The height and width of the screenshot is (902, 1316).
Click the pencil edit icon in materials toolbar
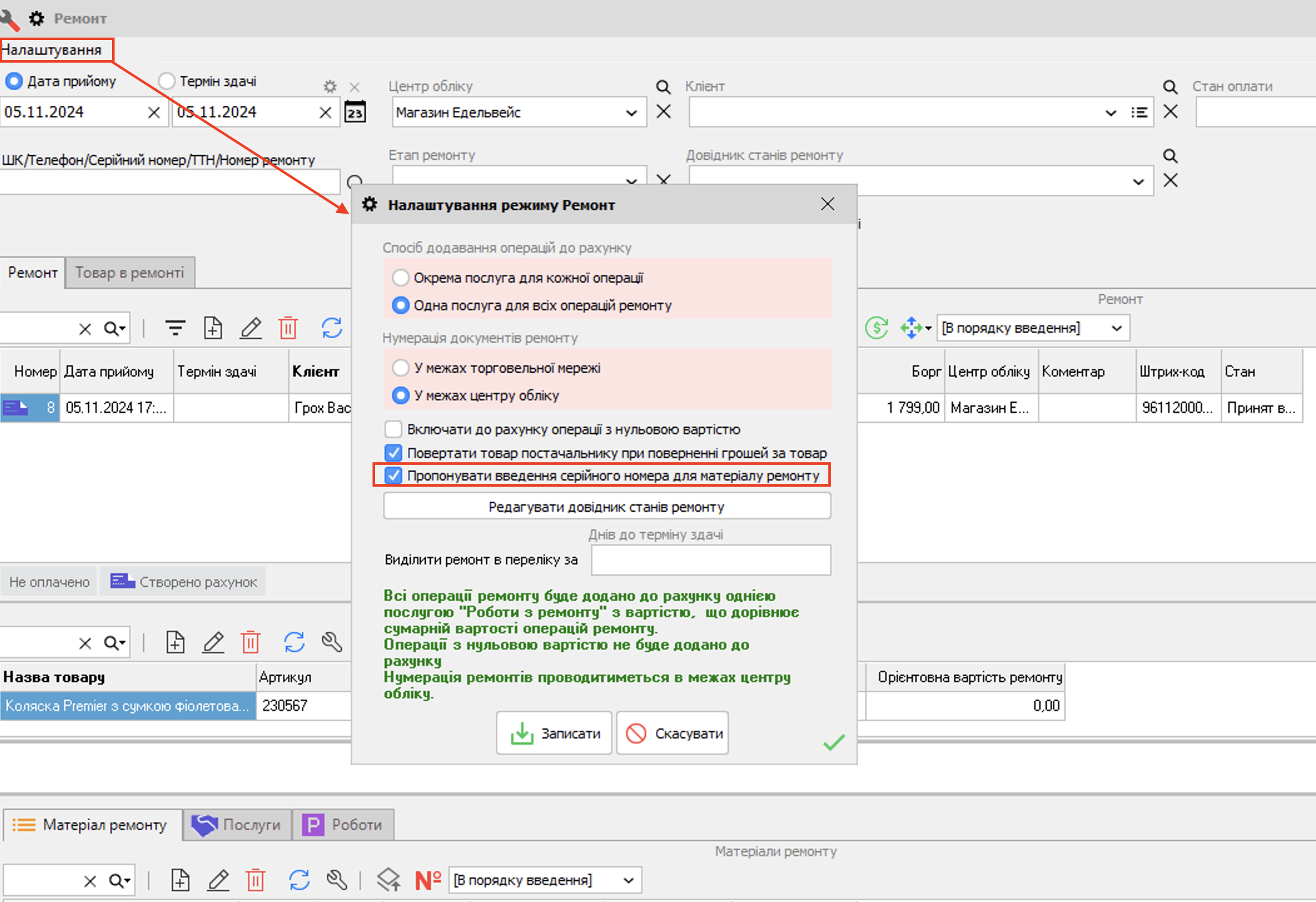click(x=218, y=880)
